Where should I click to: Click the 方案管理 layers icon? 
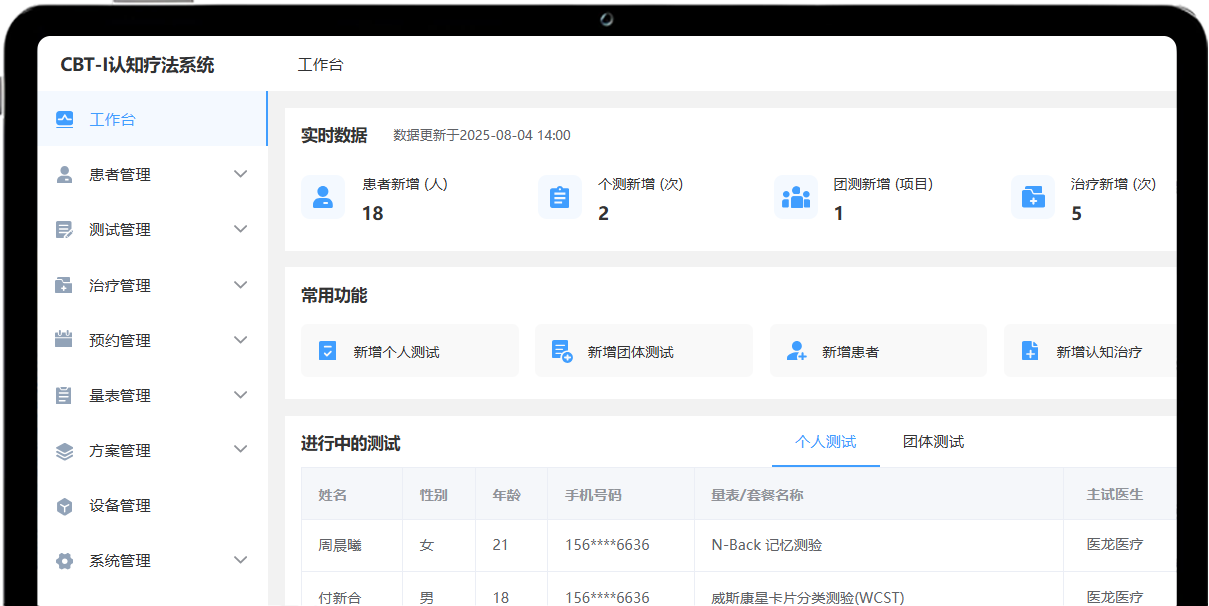click(x=65, y=451)
